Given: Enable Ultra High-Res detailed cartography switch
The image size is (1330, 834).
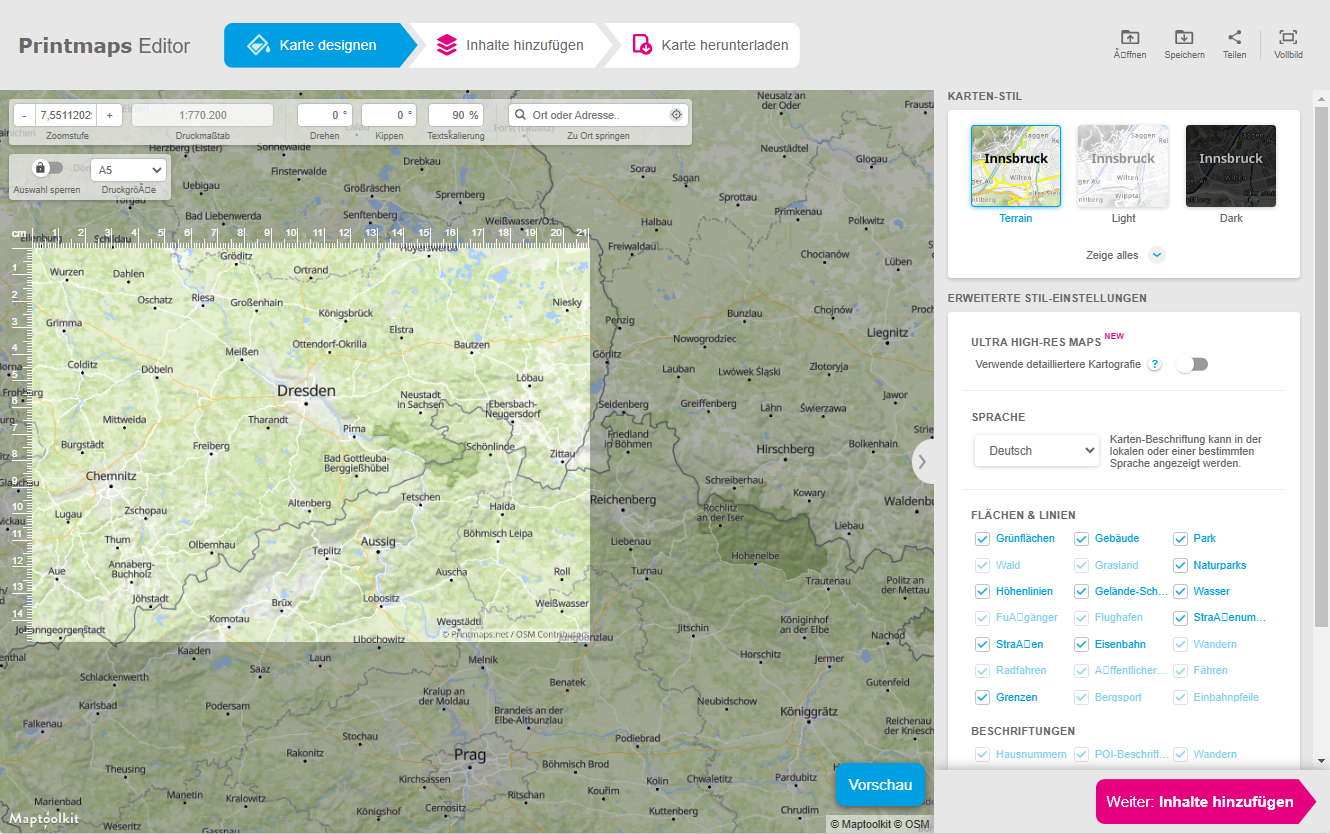Looking at the screenshot, I should tap(1192, 364).
